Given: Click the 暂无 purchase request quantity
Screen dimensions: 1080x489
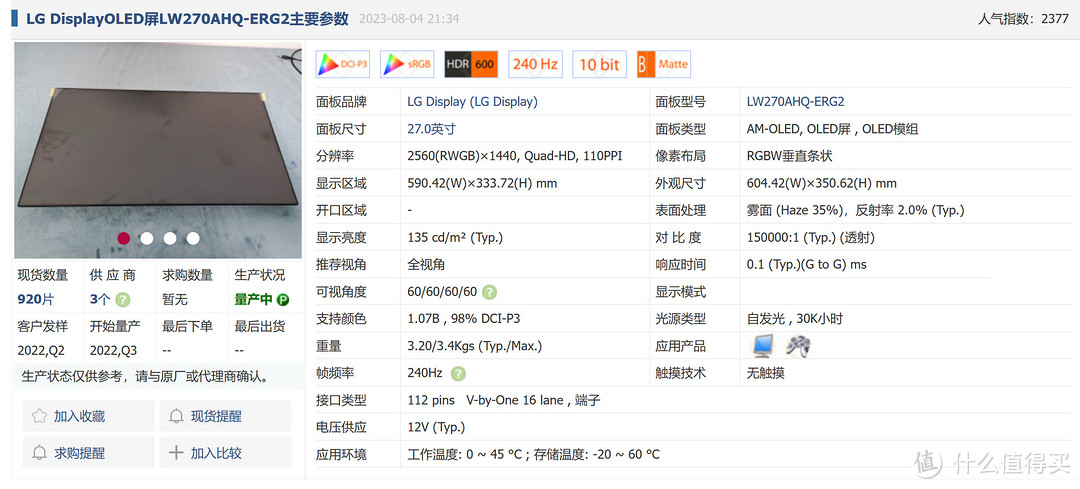Looking at the screenshot, I should [x=175, y=300].
